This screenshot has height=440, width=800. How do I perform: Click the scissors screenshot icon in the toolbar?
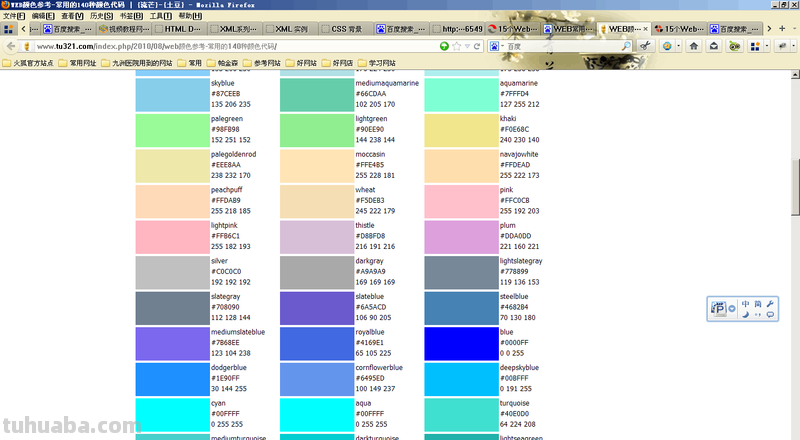[647, 46]
